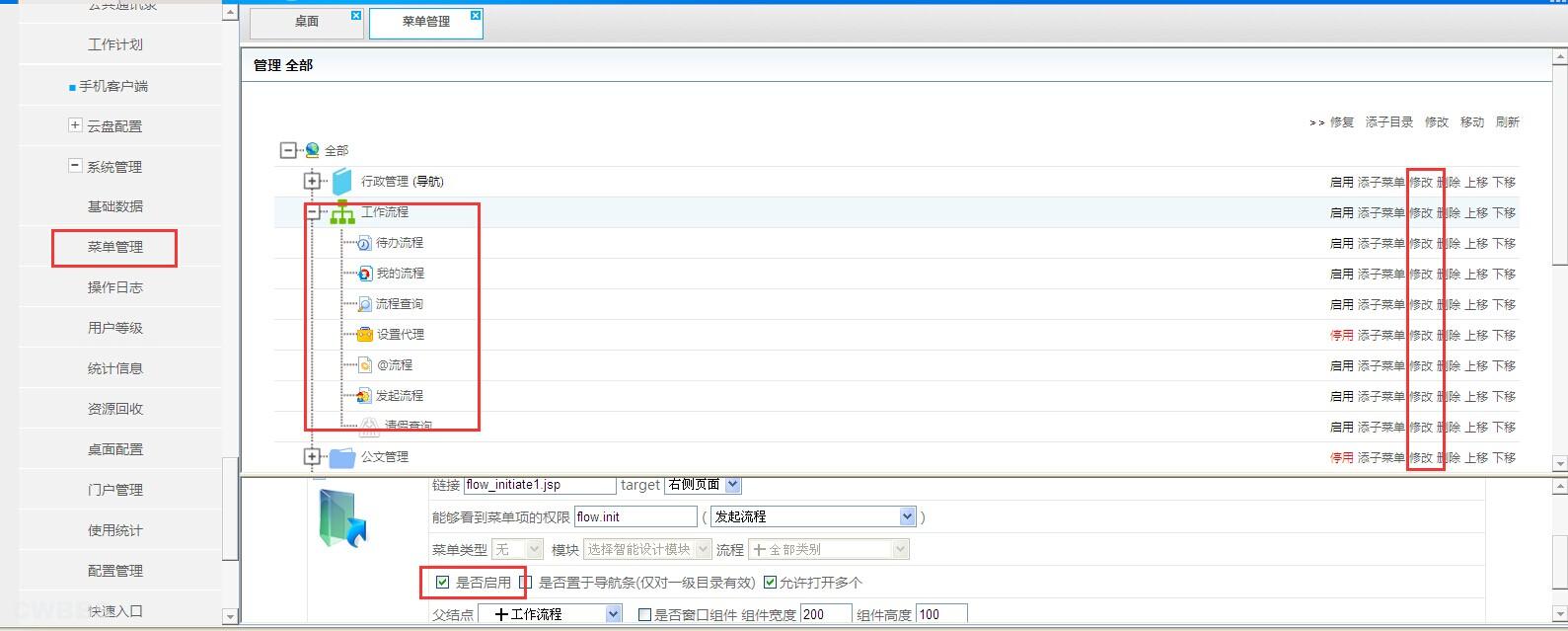
Task: Click the clock icon beside 待办流程
Action: click(x=364, y=243)
